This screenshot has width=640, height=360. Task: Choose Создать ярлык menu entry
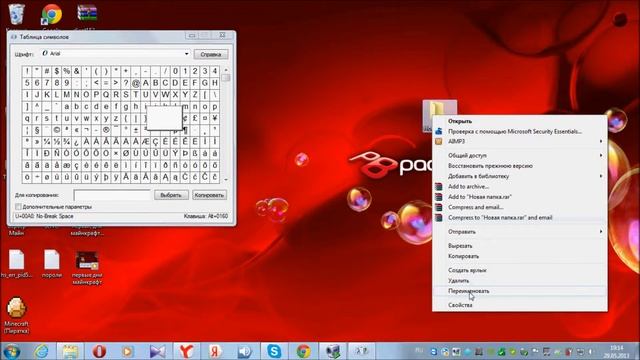[520, 270]
